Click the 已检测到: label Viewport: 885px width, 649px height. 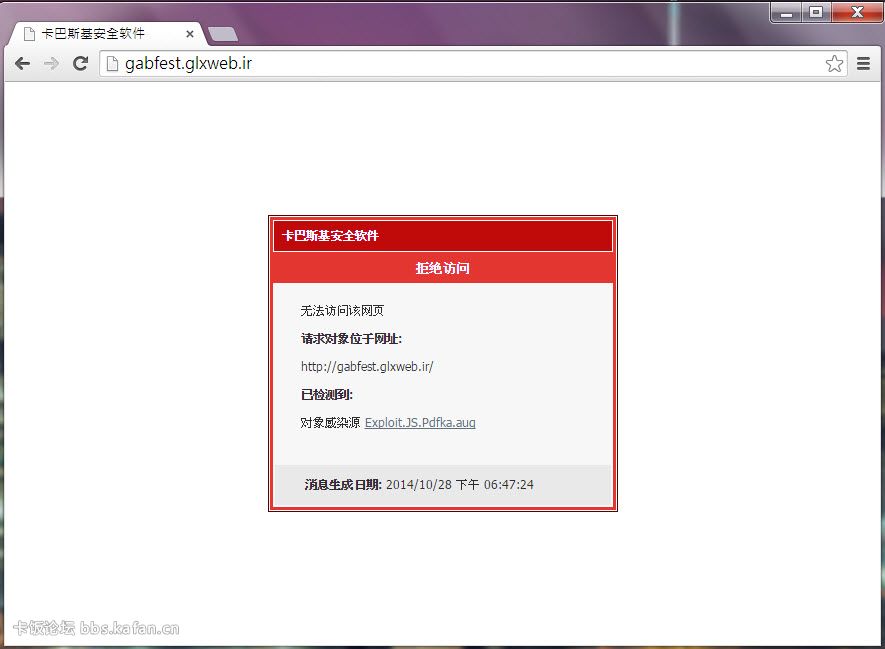327,395
